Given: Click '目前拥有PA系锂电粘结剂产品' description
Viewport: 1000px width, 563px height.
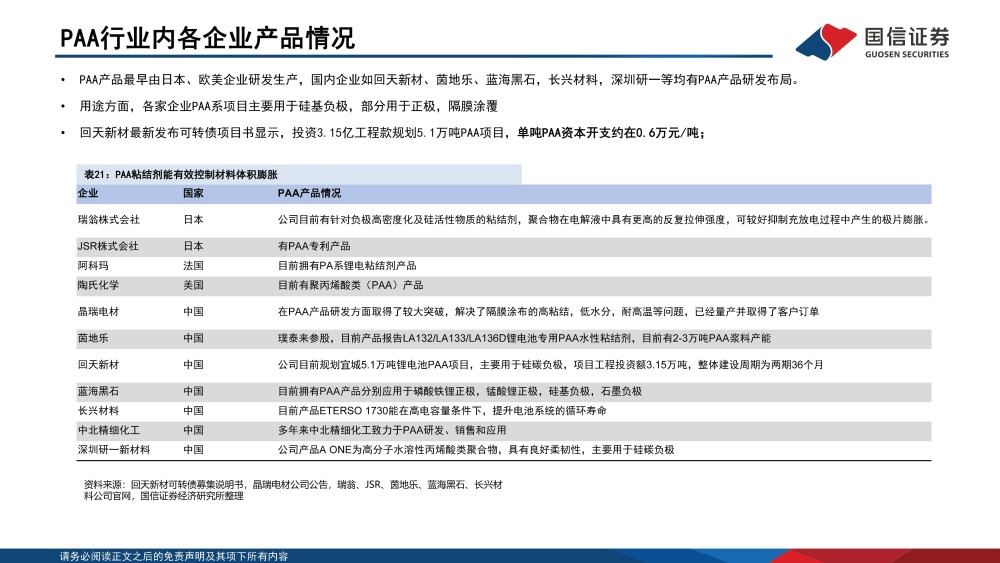Looking at the screenshot, I should tap(347, 266).
